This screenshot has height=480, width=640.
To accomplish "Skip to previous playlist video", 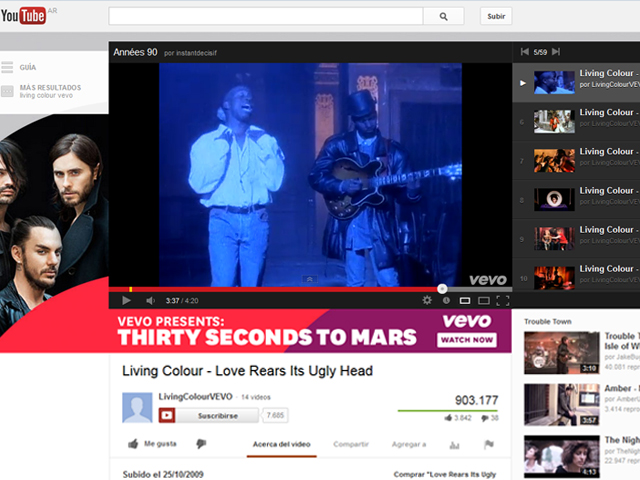I will point(525,52).
